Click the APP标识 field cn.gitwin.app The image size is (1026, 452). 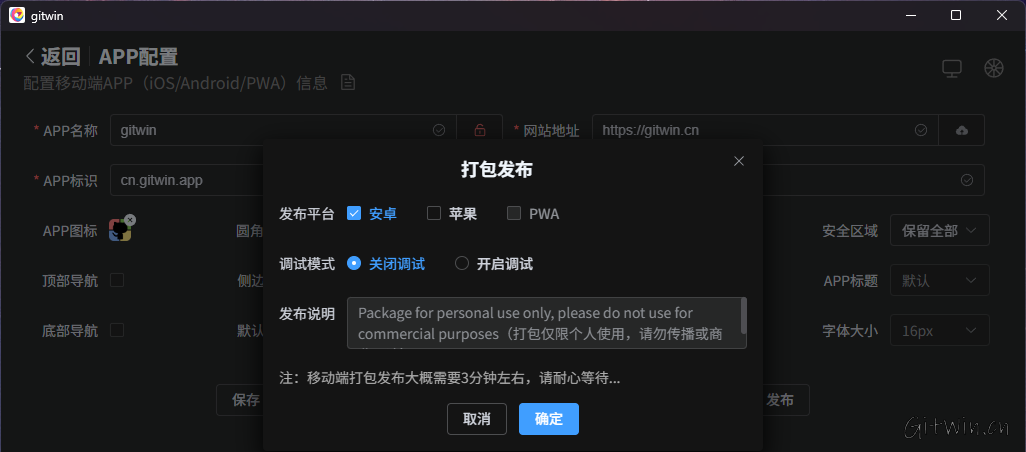[x=186, y=180]
